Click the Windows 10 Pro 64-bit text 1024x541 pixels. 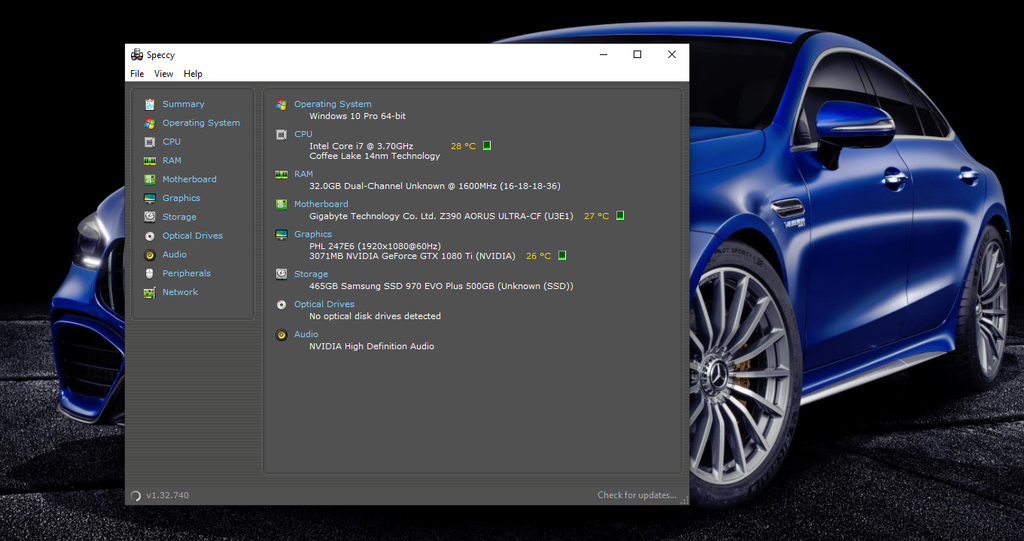(357, 116)
